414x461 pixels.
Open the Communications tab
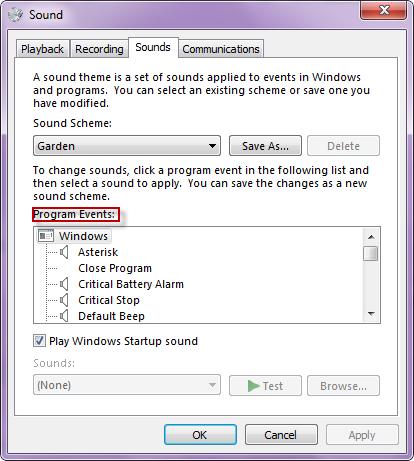click(221, 49)
